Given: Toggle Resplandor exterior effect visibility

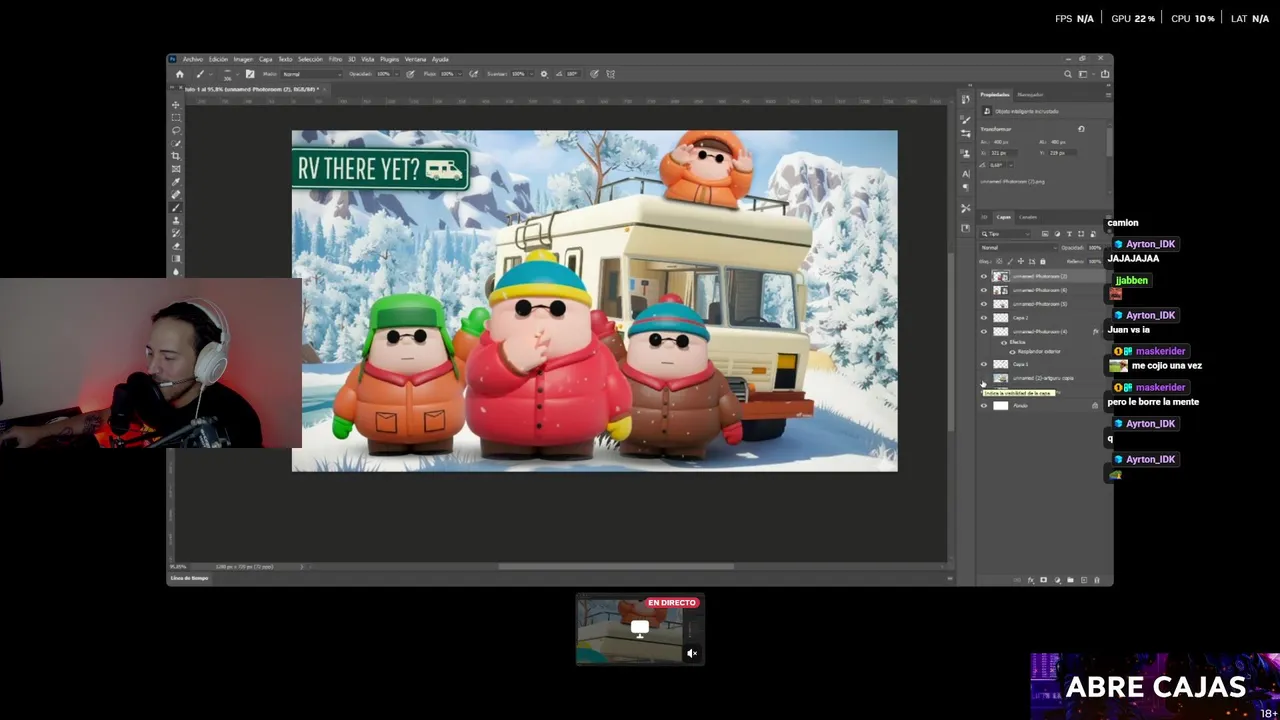Looking at the screenshot, I should click(1012, 352).
